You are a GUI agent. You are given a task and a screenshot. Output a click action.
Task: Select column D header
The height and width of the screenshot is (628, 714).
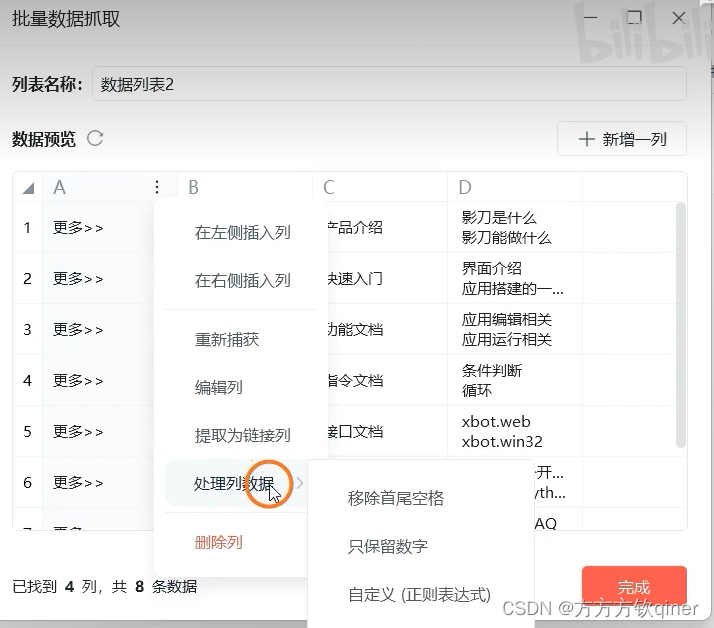(x=515, y=187)
